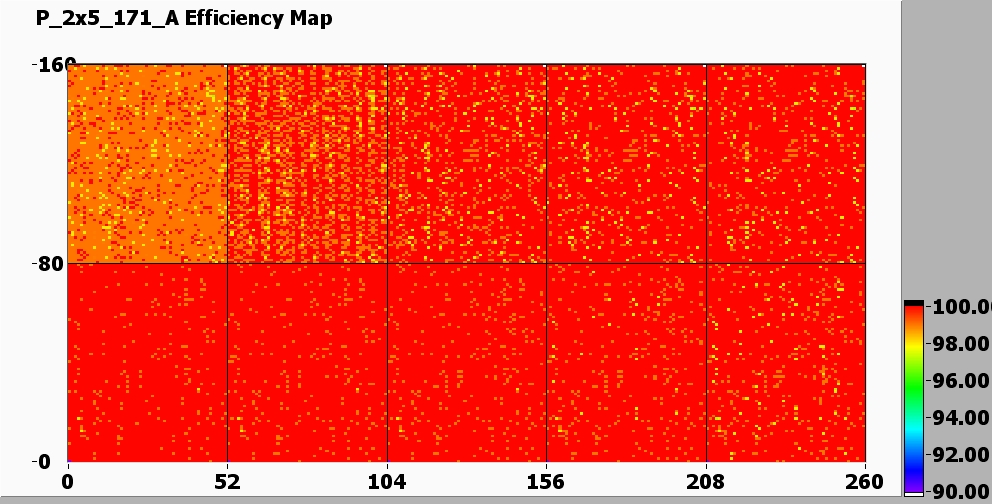
Task: Click the top panel between 52 and 104
Action: click(x=307, y=164)
